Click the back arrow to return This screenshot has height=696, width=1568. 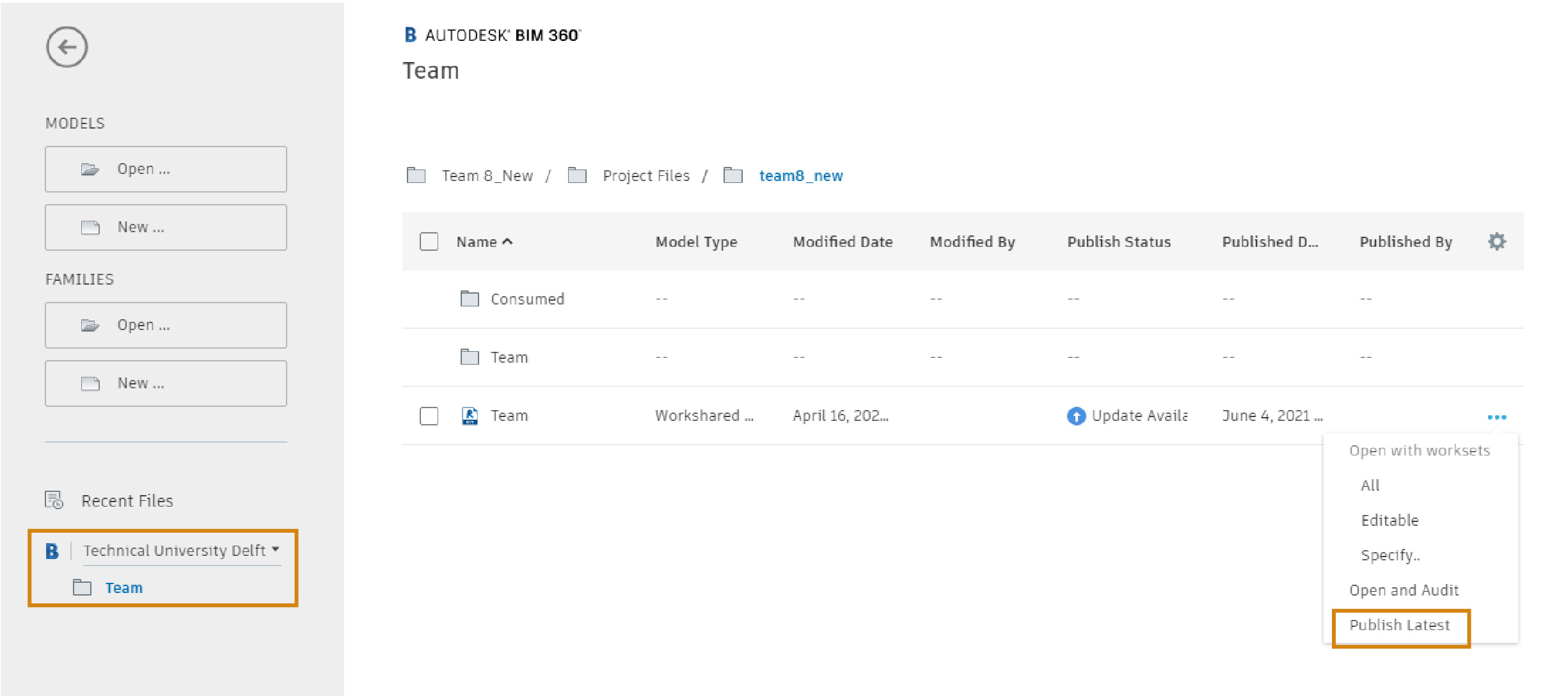(68, 47)
